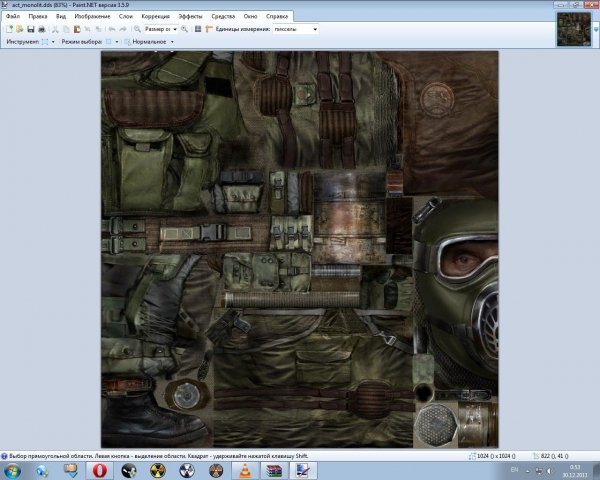Click the Open file folder icon
This screenshot has width=600, height=480.
(x=20, y=29)
